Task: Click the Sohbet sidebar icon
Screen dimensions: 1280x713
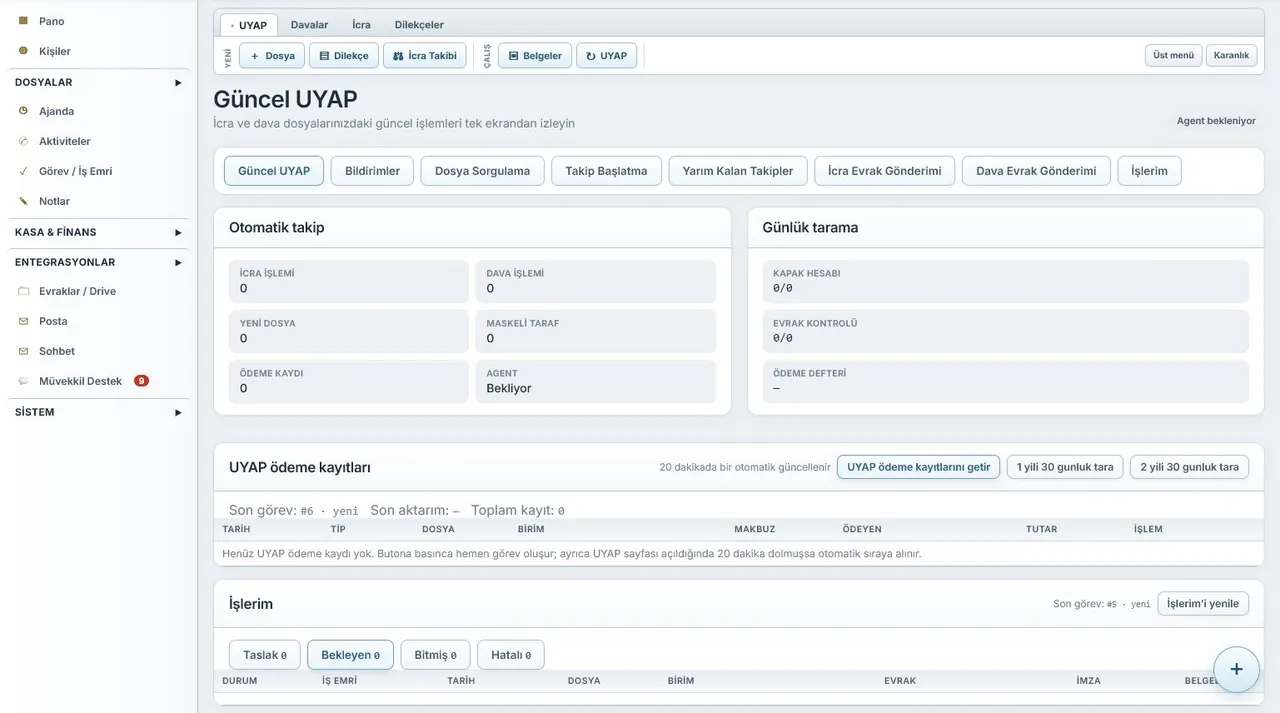Action: (23, 351)
